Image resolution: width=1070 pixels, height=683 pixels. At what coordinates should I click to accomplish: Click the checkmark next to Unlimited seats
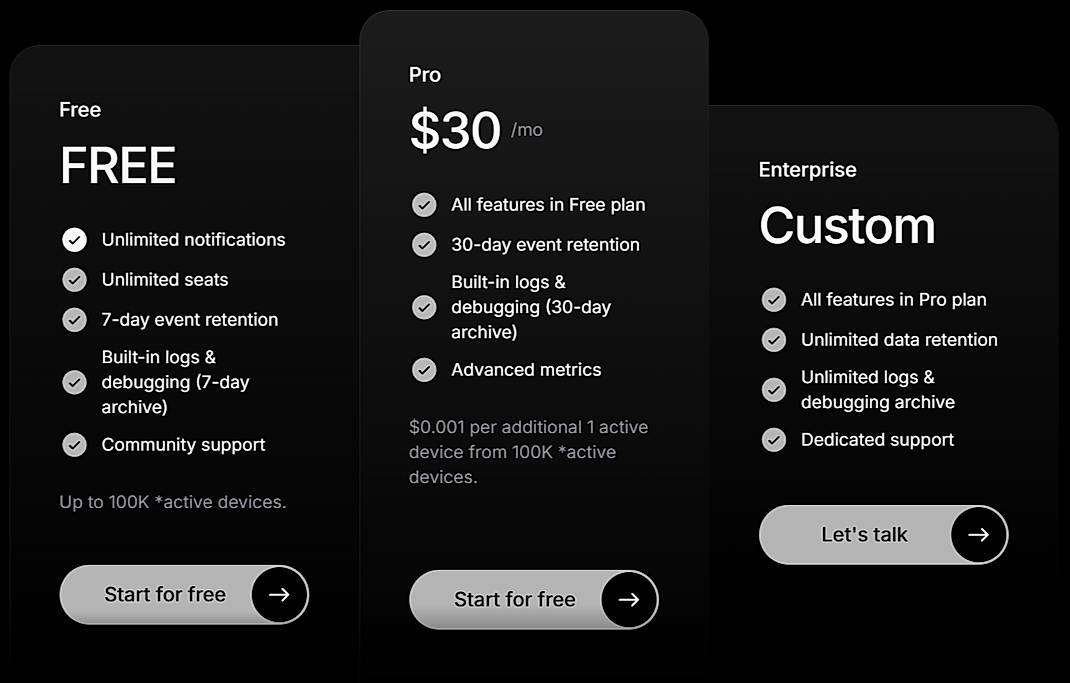[x=74, y=279]
